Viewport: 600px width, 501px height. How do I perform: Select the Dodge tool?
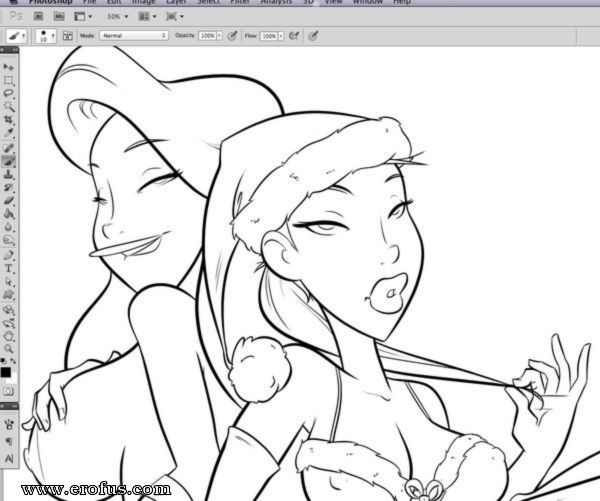[8, 240]
